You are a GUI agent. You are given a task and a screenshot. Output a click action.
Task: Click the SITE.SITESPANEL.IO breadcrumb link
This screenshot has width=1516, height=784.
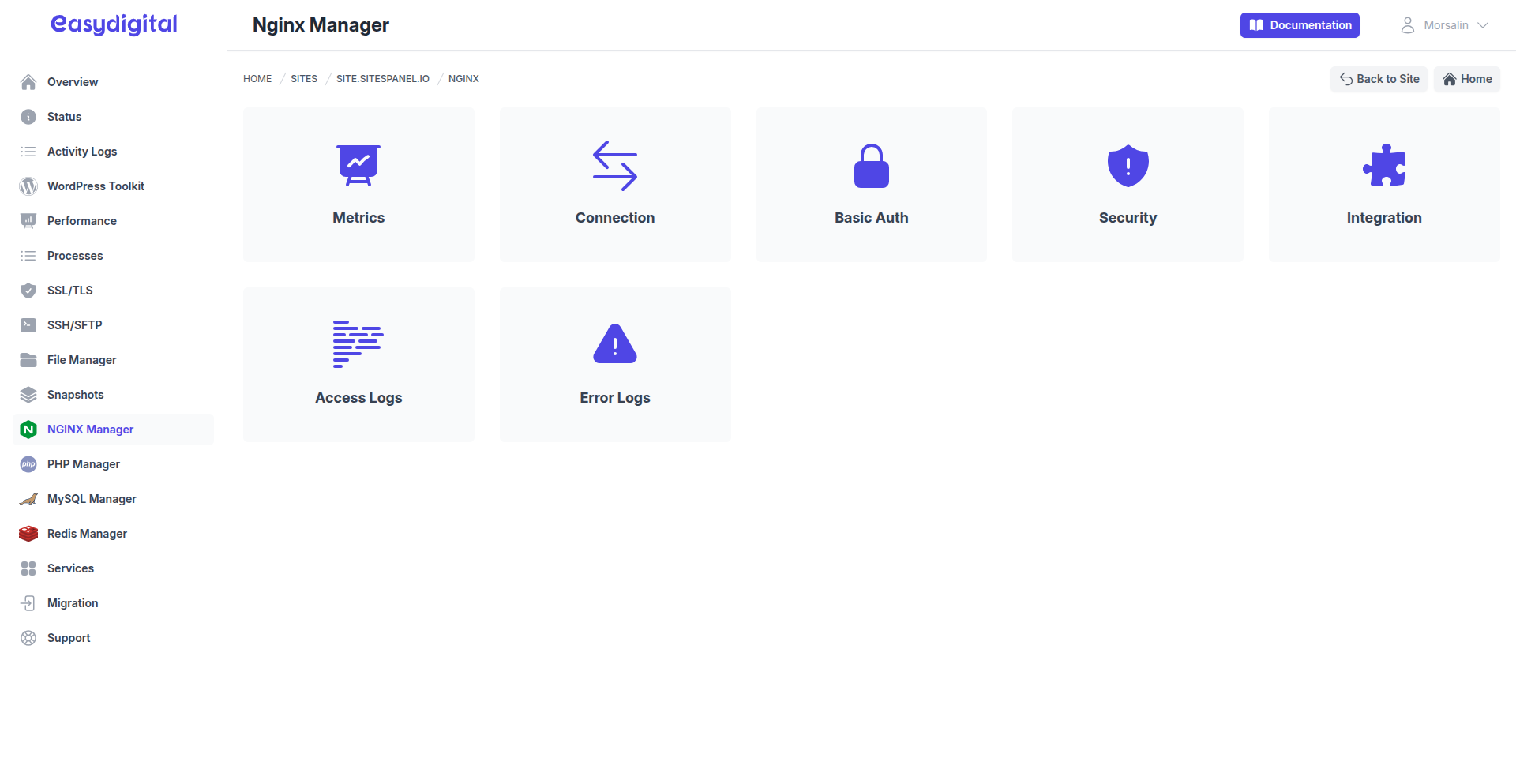(x=383, y=78)
